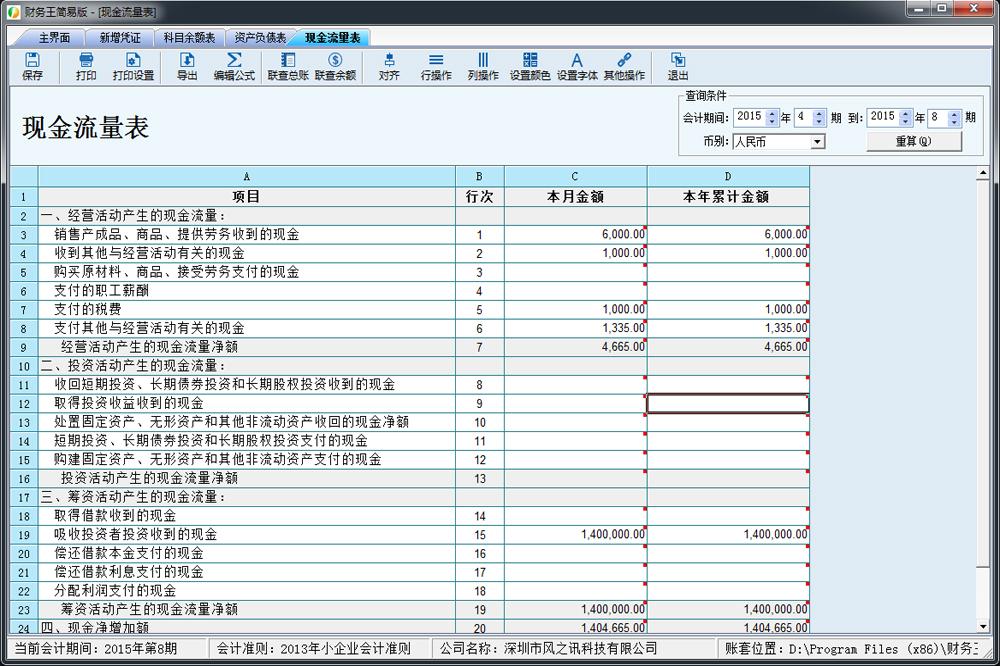The height and width of the screenshot is (666, 1000).
Task: Click 现金流量表 title heading
Action: [85, 128]
